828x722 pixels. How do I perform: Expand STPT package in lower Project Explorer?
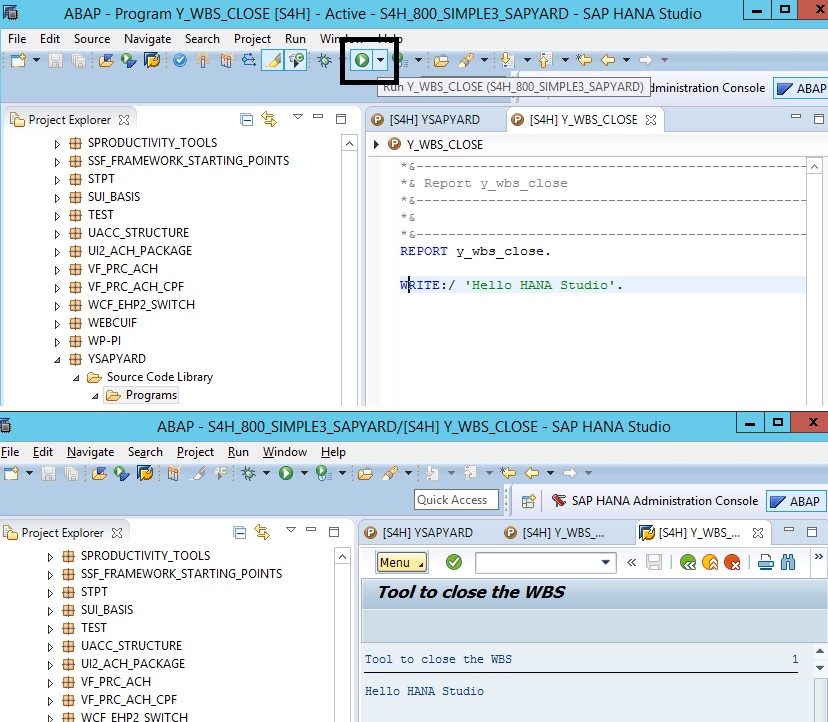tap(50, 593)
